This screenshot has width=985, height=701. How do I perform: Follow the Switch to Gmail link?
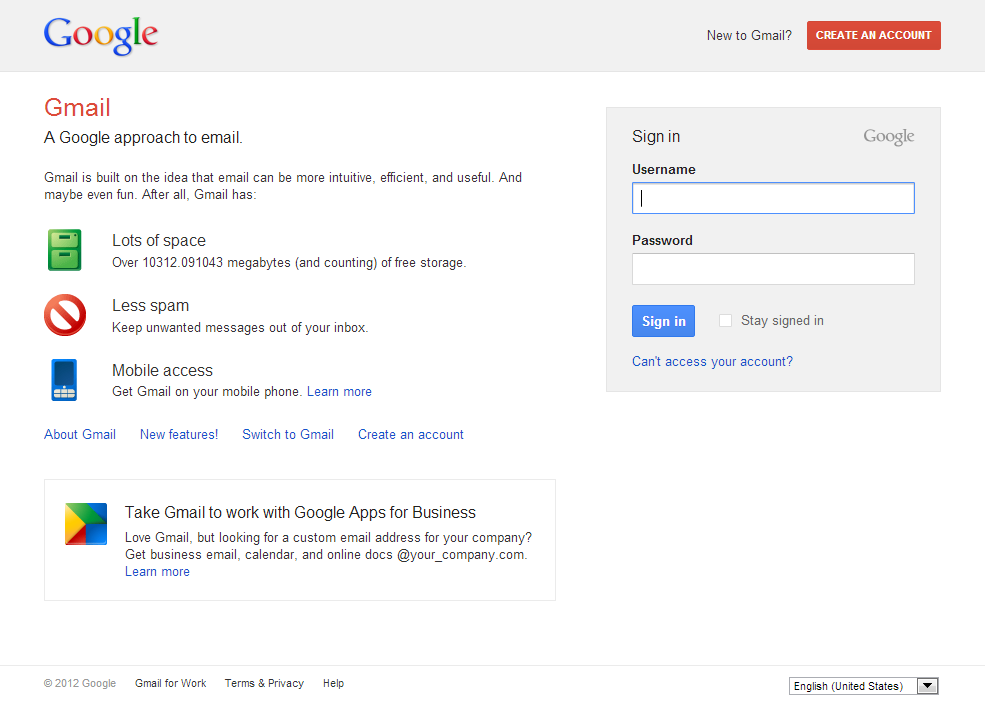pyautogui.click(x=288, y=435)
